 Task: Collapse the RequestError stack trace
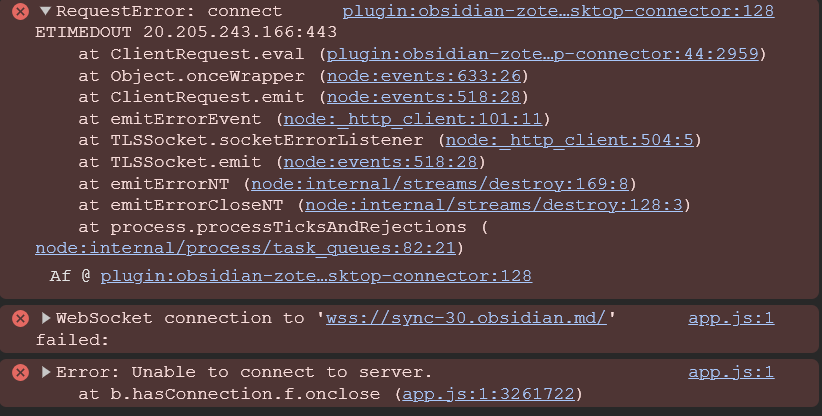point(44,12)
